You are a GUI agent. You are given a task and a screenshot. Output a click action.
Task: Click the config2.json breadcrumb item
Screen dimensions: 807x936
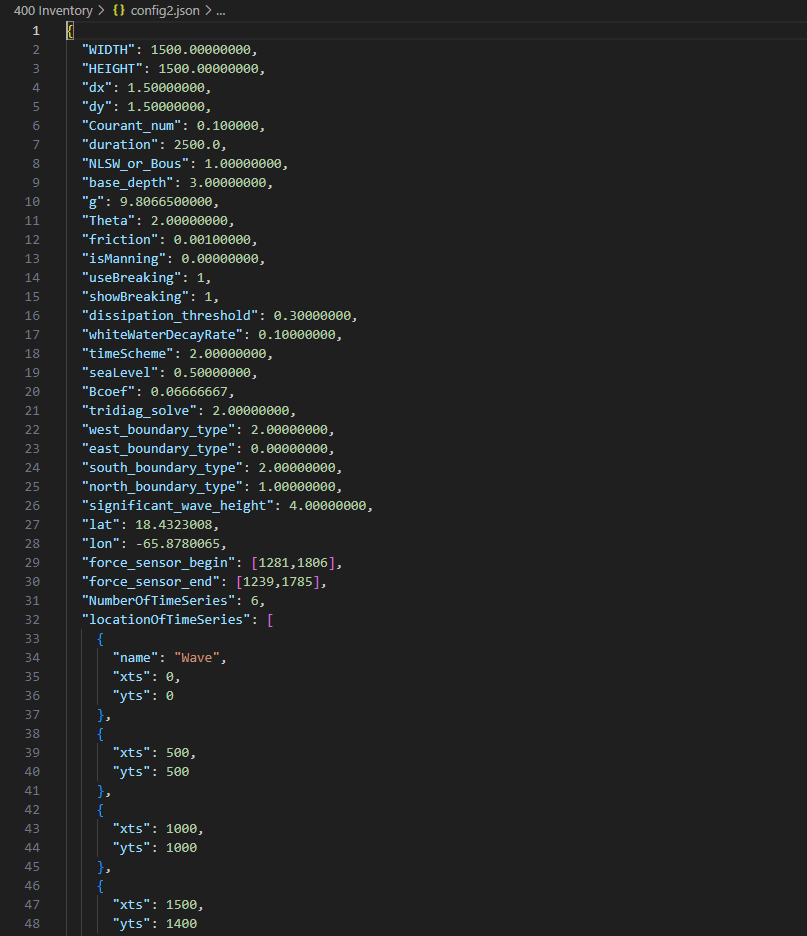click(165, 11)
